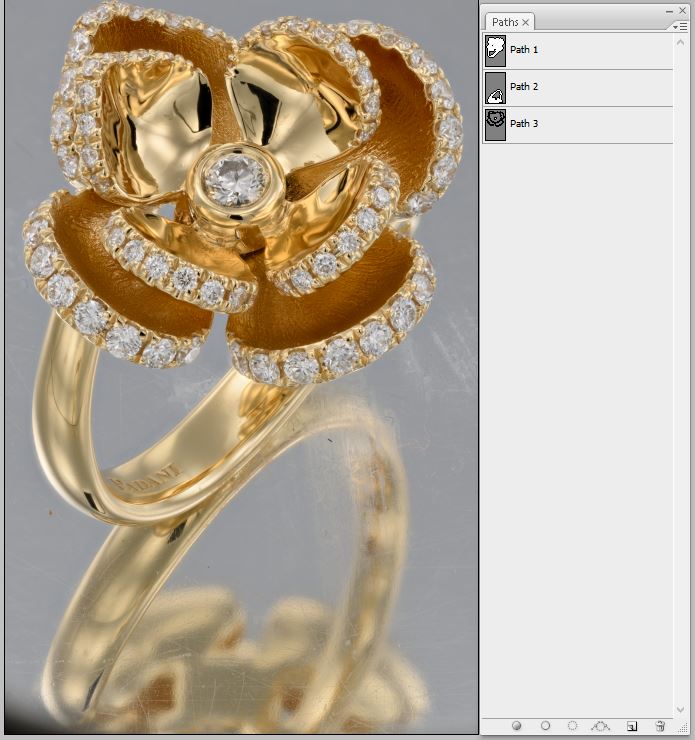Select the Path 2 row
The image size is (695, 740).
578,88
